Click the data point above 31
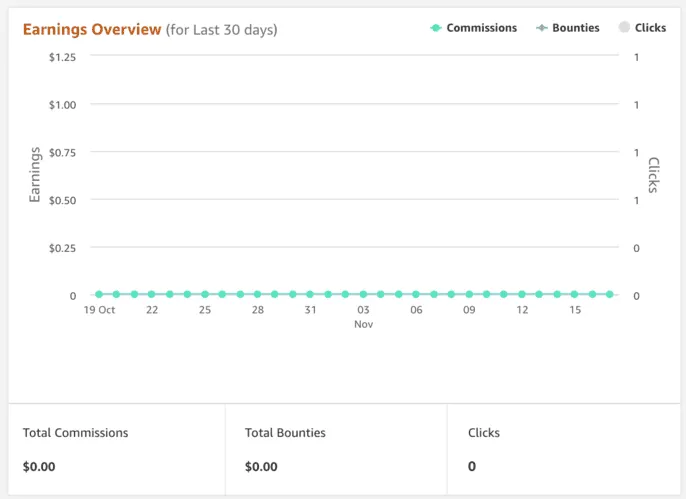The image size is (686, 499). (x=310, y=294)
